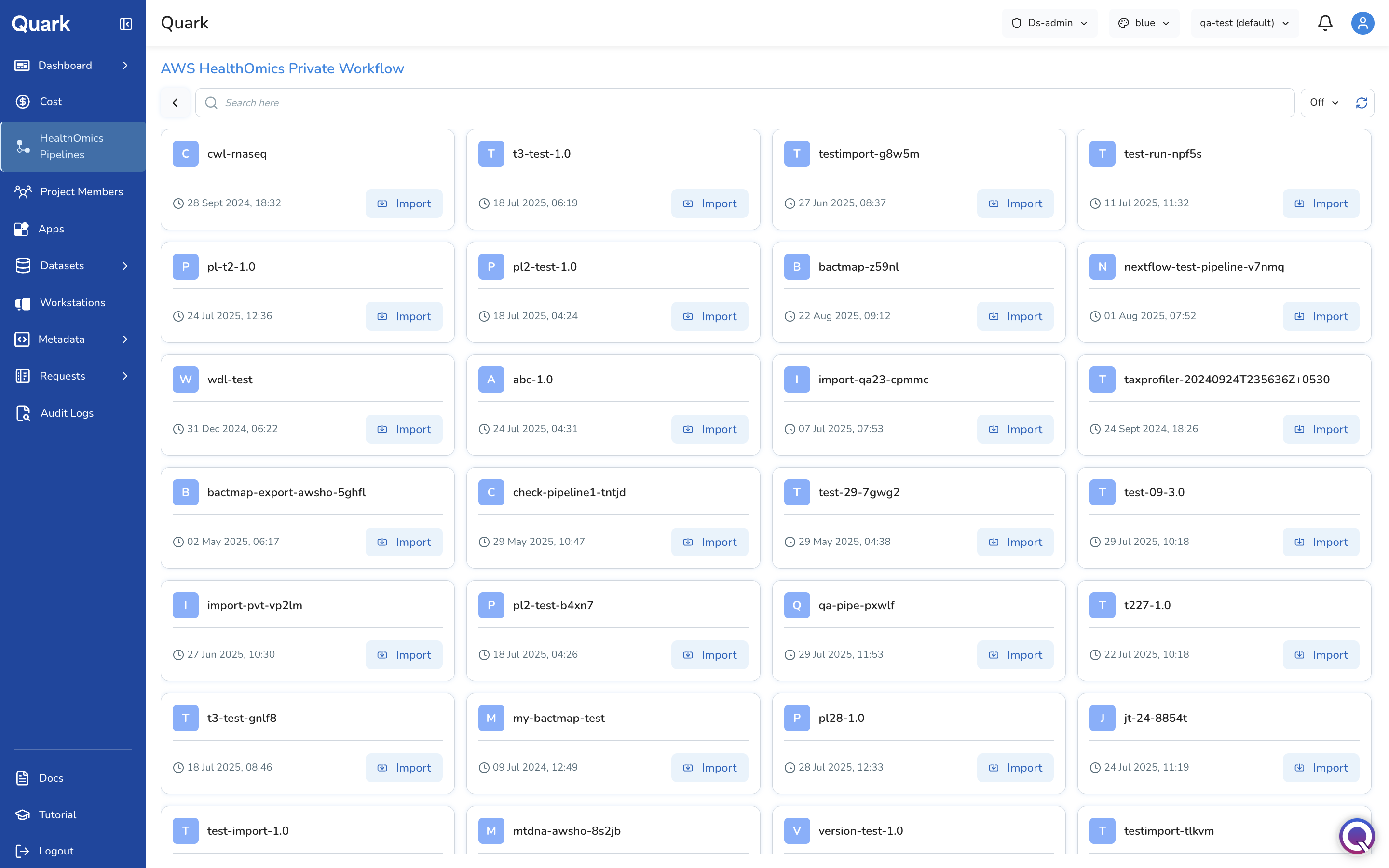Viewport: 1389px width, 868px height.
Task: Import the pl28-1.0 workflow
Action: (1015, 768)
